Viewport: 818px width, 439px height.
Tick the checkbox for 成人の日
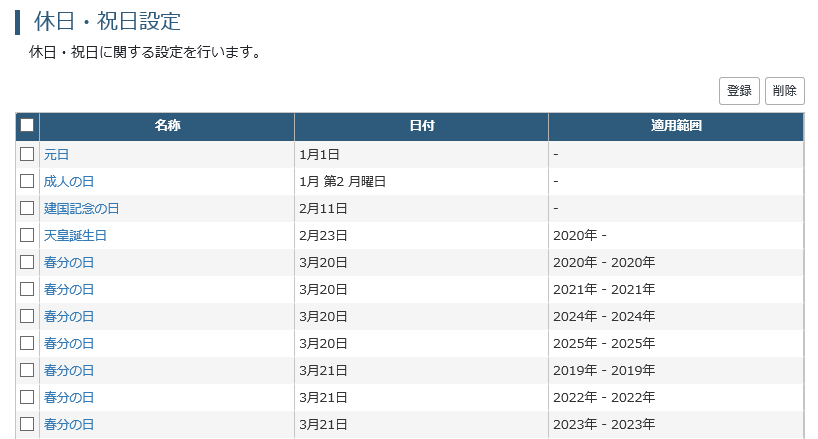coord(27,181)
